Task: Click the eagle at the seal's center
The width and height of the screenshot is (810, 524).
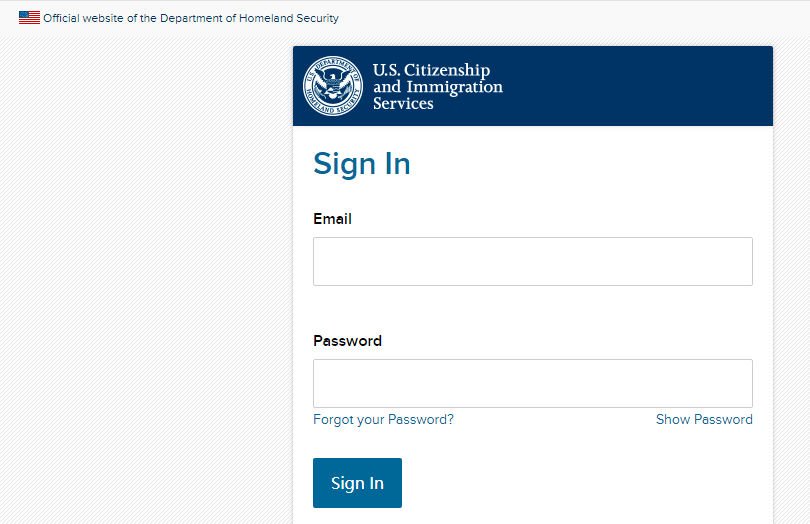Action: click(x=333, y=84)
